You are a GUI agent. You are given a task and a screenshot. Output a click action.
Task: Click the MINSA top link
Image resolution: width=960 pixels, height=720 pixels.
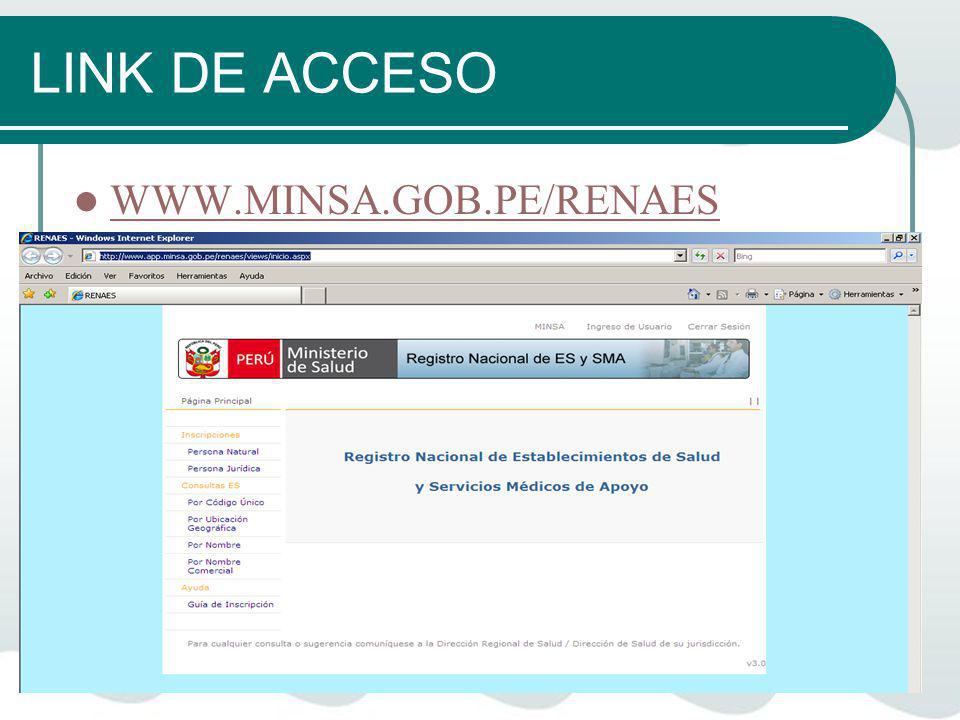tap(549, 327)
